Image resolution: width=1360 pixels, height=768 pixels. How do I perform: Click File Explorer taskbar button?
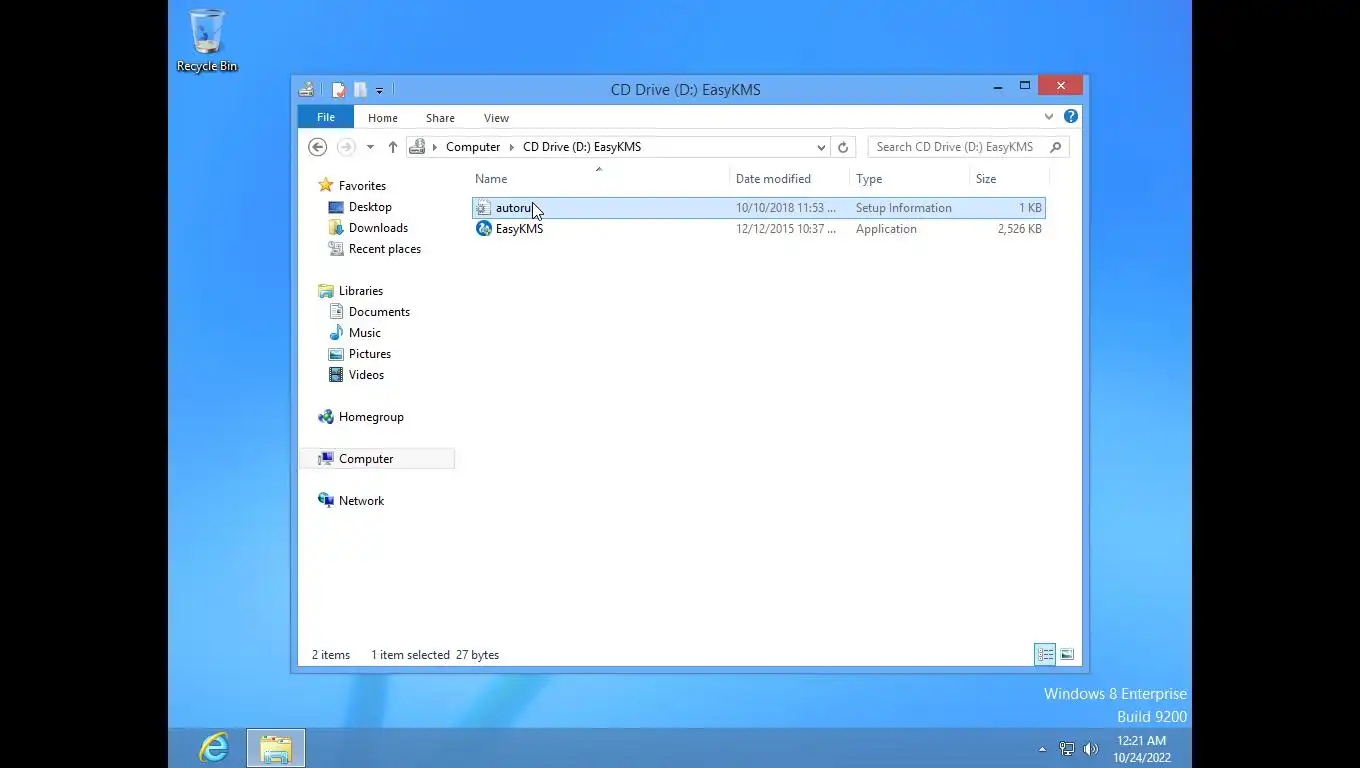point(276,748)
